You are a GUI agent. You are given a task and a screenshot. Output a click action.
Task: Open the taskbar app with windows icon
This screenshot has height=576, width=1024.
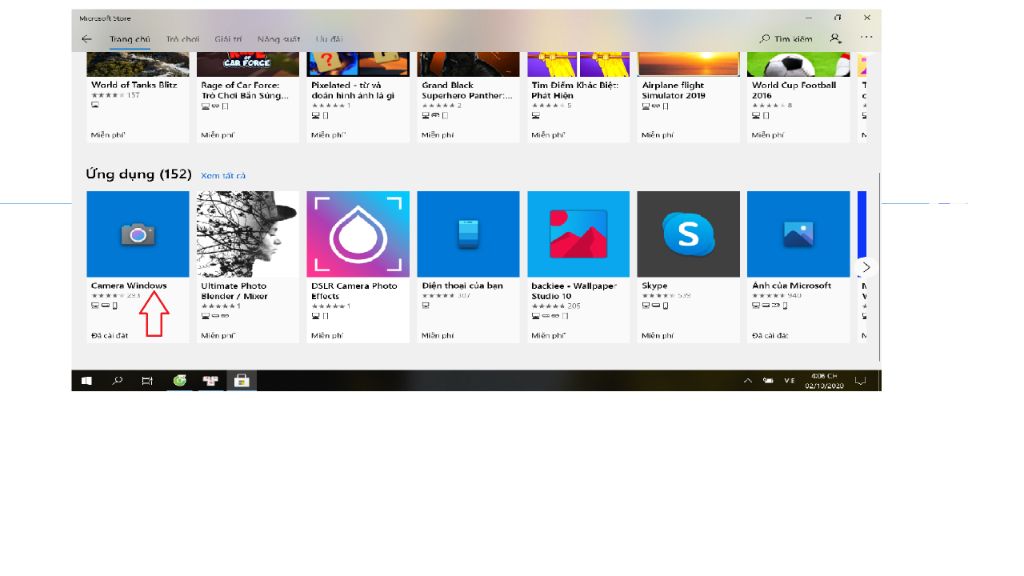click(210, 381)
